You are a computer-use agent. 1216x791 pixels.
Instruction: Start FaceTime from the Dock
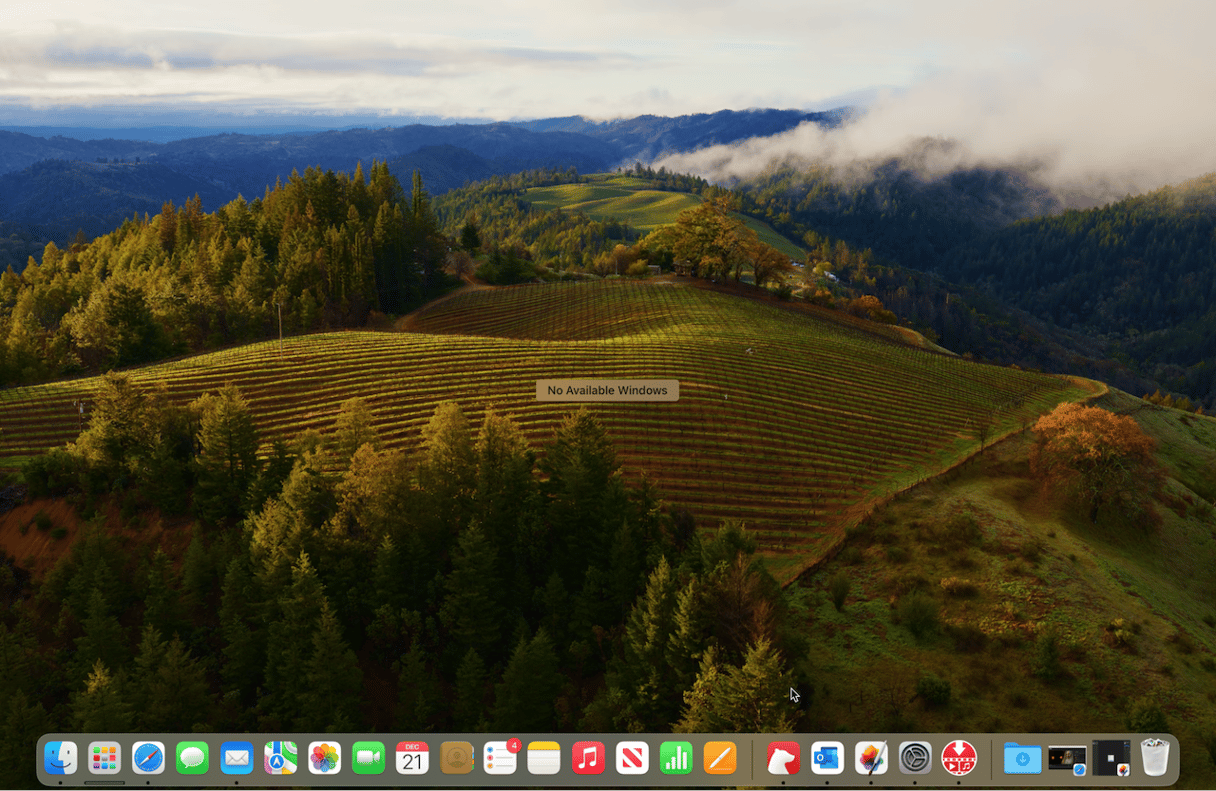tap(368, 758)
